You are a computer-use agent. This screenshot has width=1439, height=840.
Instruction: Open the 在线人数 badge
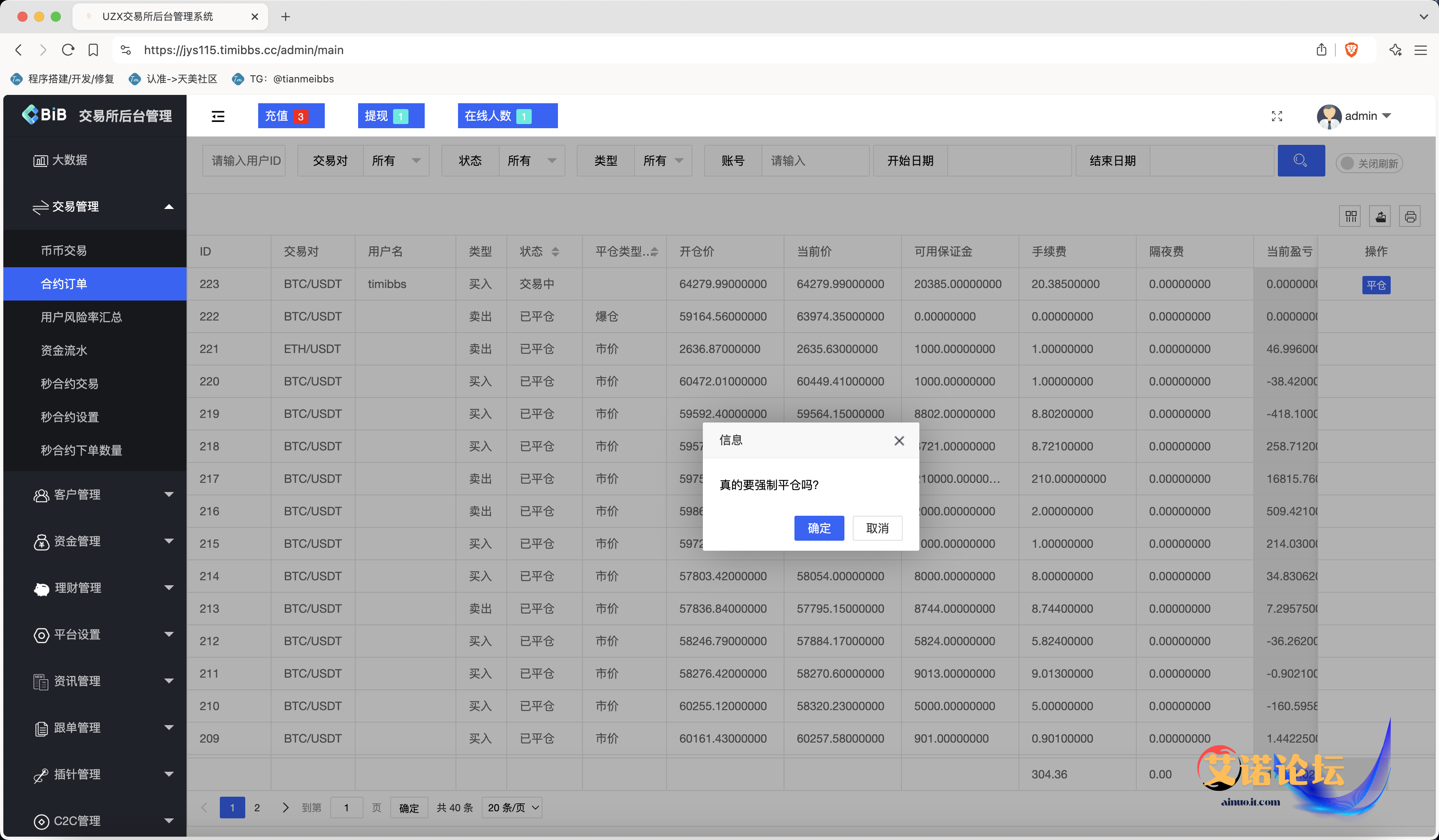(508, 116)
